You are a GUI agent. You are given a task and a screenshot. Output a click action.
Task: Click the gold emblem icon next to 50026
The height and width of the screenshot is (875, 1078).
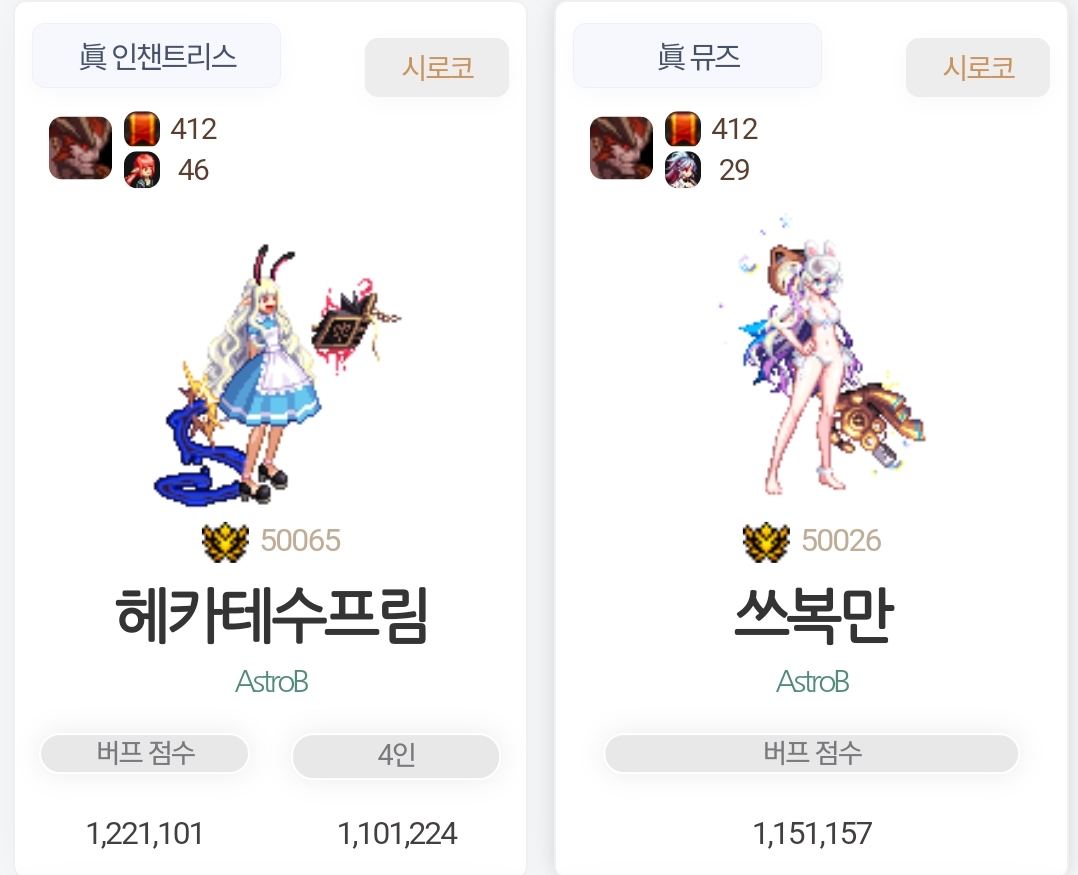click(766, 542)
